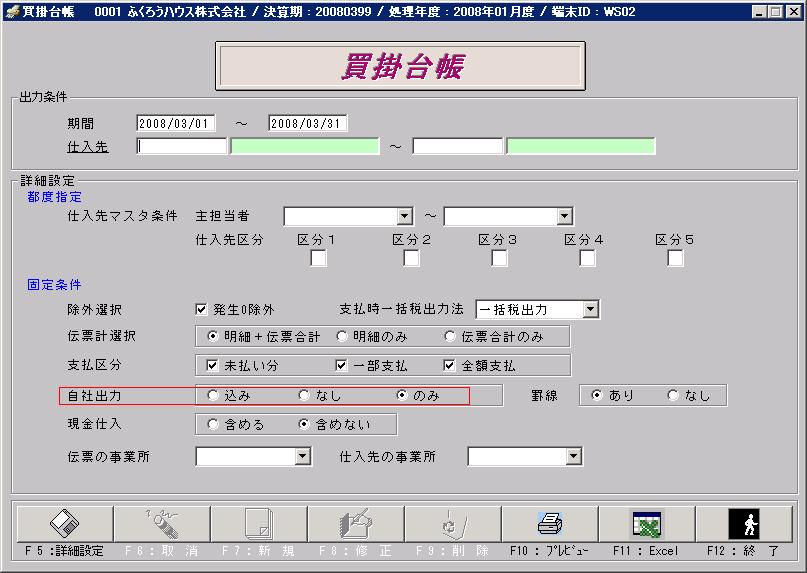The image size is (807, 573).
Task: Click the application icon in title bar
Action: (12, 11)
